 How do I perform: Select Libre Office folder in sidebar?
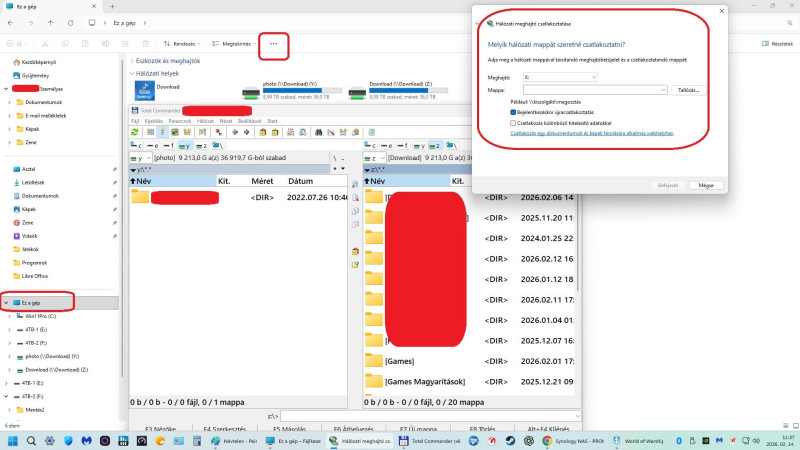[x=35, y=276]
